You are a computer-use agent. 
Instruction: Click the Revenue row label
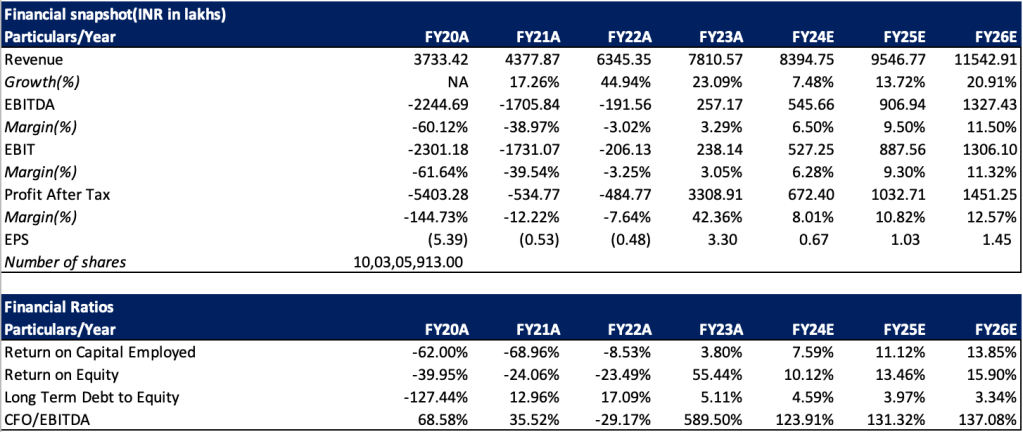32,59
